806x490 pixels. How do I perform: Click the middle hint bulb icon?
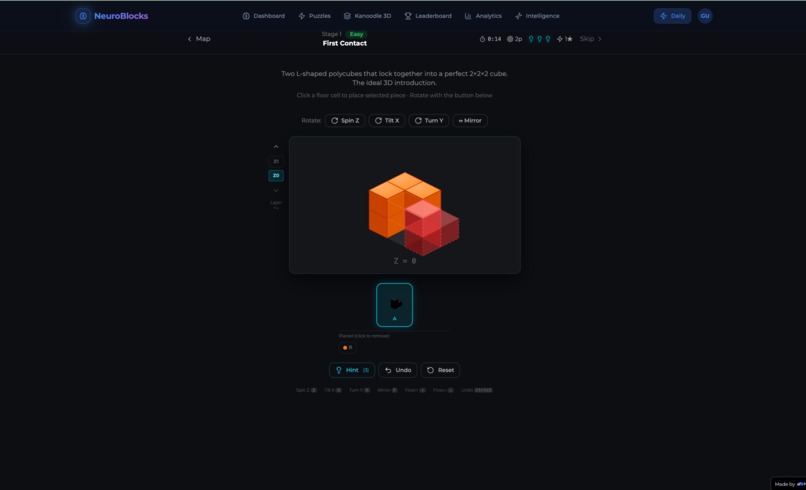[539, 39]
